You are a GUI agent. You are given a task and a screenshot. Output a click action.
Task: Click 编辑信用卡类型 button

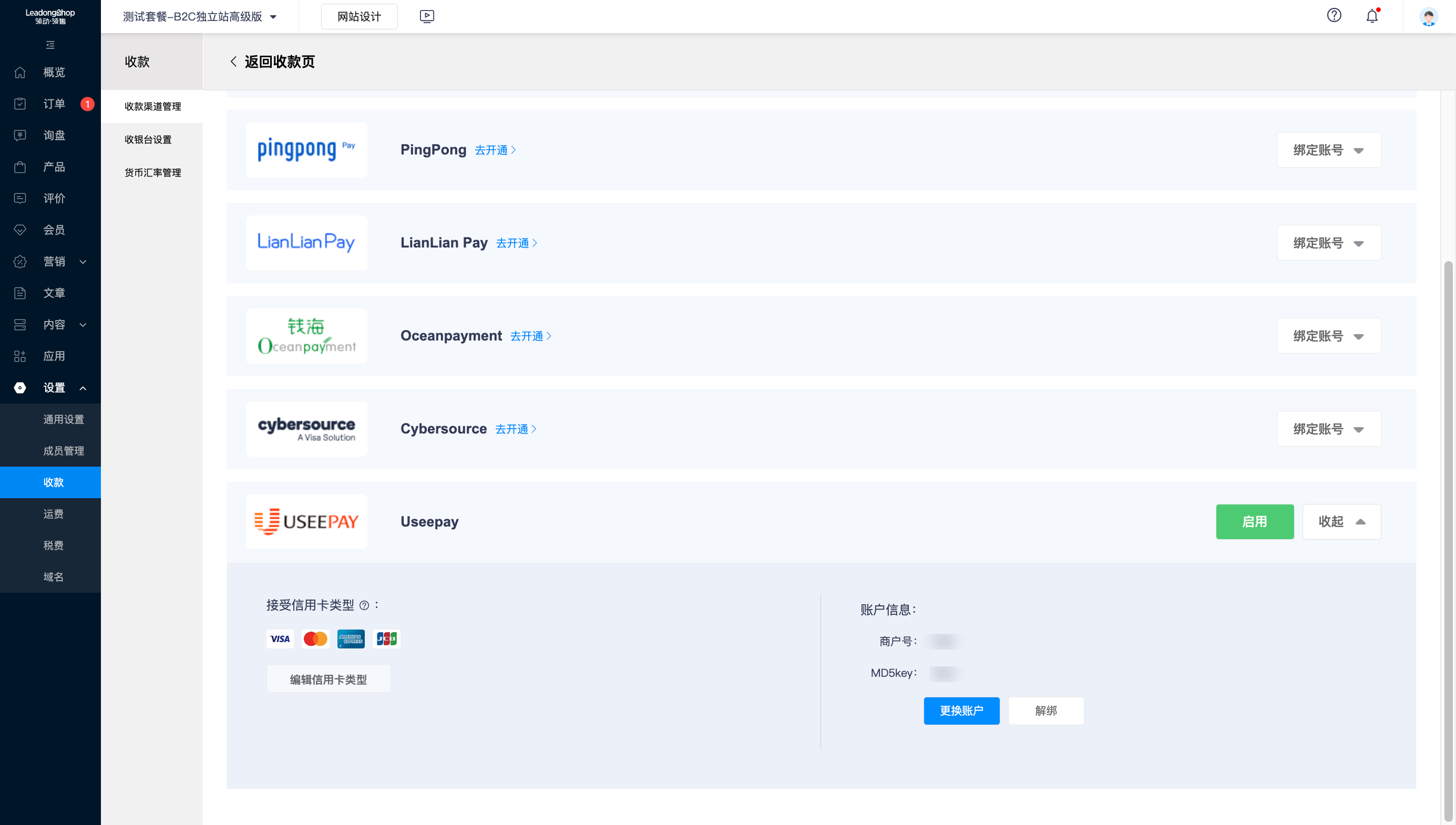point(328,679)
